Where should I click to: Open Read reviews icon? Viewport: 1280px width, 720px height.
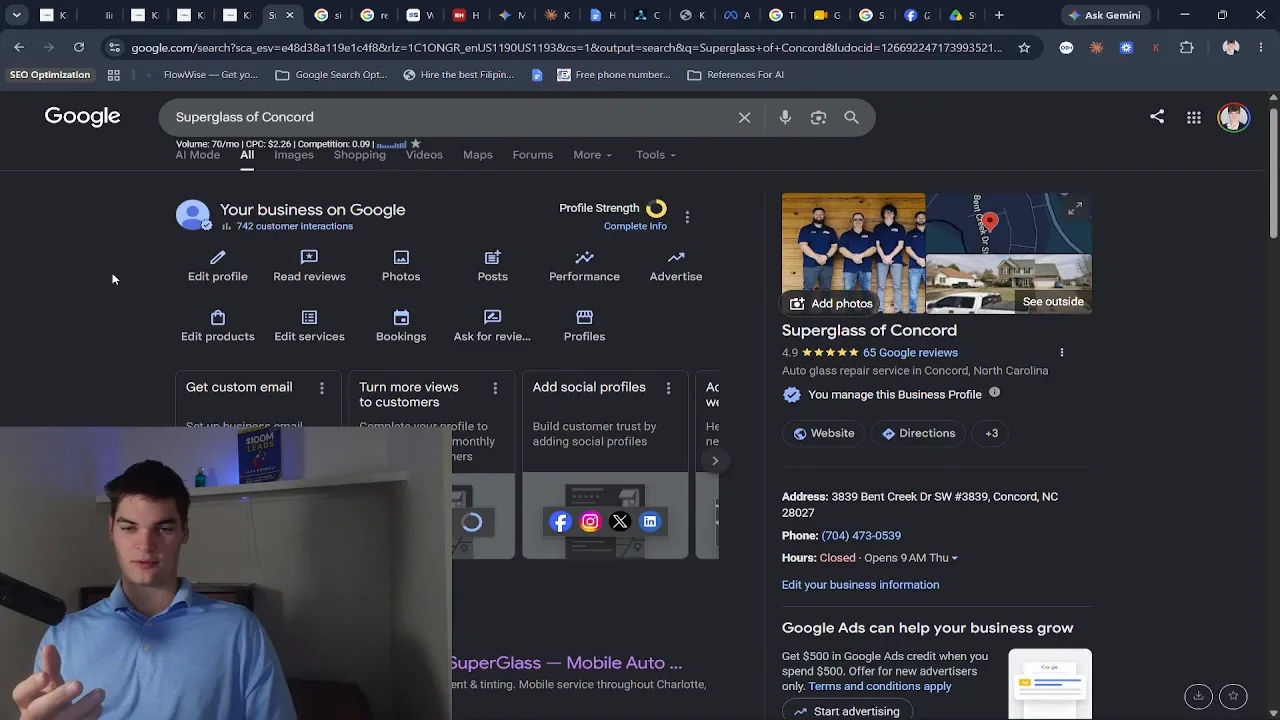[309, 258]
